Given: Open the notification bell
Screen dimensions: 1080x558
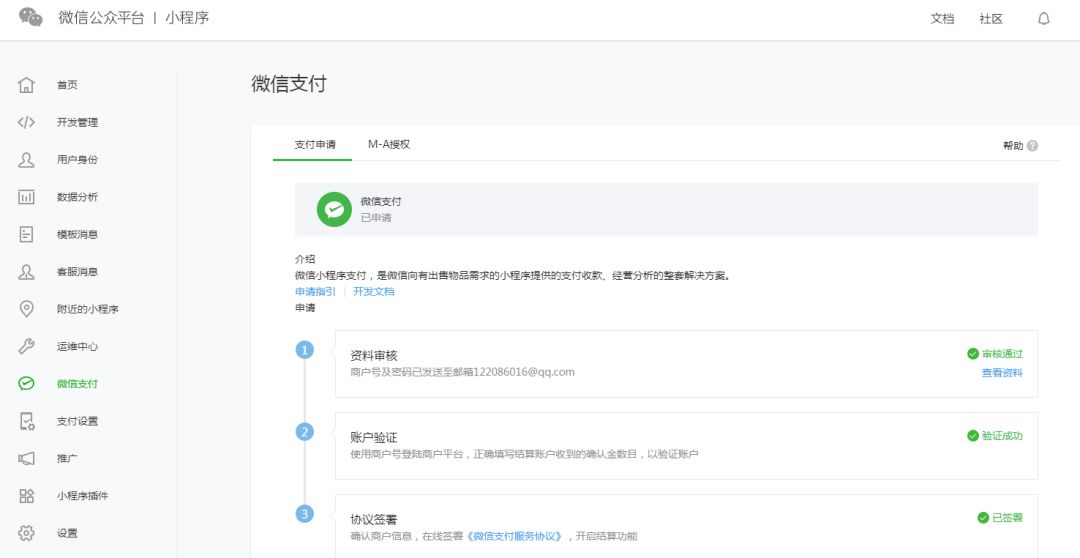Looking at the screenshot, I should pos(1043,19).
